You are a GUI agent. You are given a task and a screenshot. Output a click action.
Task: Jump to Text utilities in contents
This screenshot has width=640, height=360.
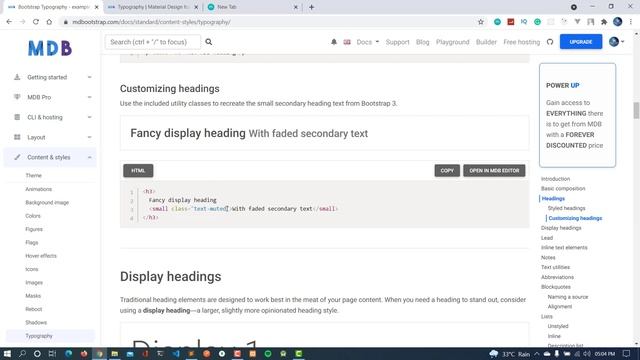(555, 267)
